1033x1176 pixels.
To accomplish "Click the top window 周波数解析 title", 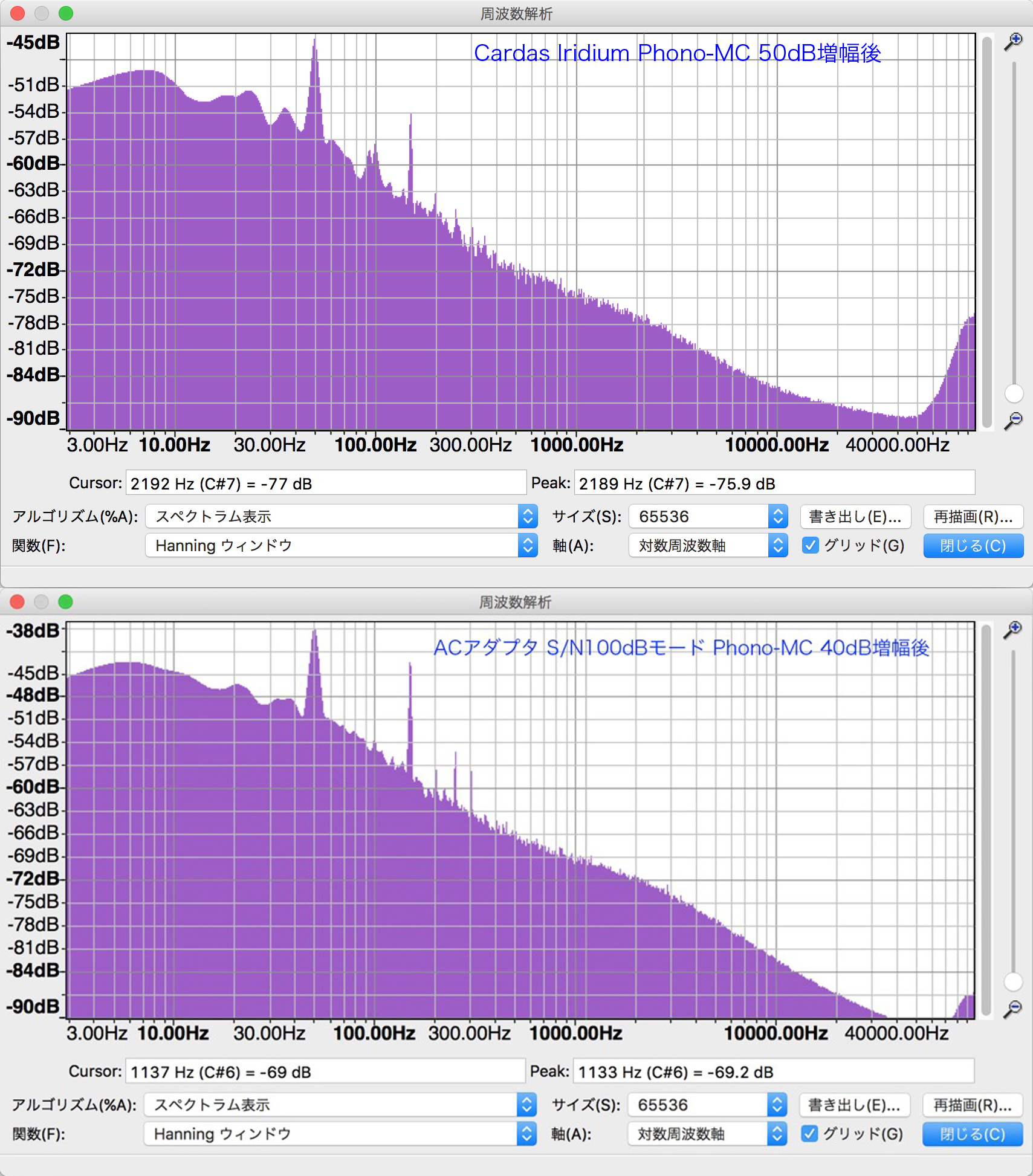I will (516, 13).
